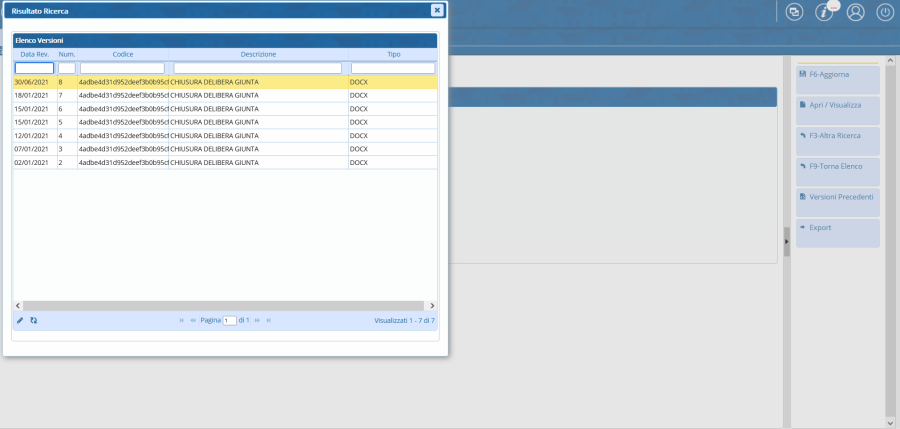The width and height of the screenshot is (900, 429).
Task: Click the horizontal scrollbar right arrow
Action: point(432,304)
